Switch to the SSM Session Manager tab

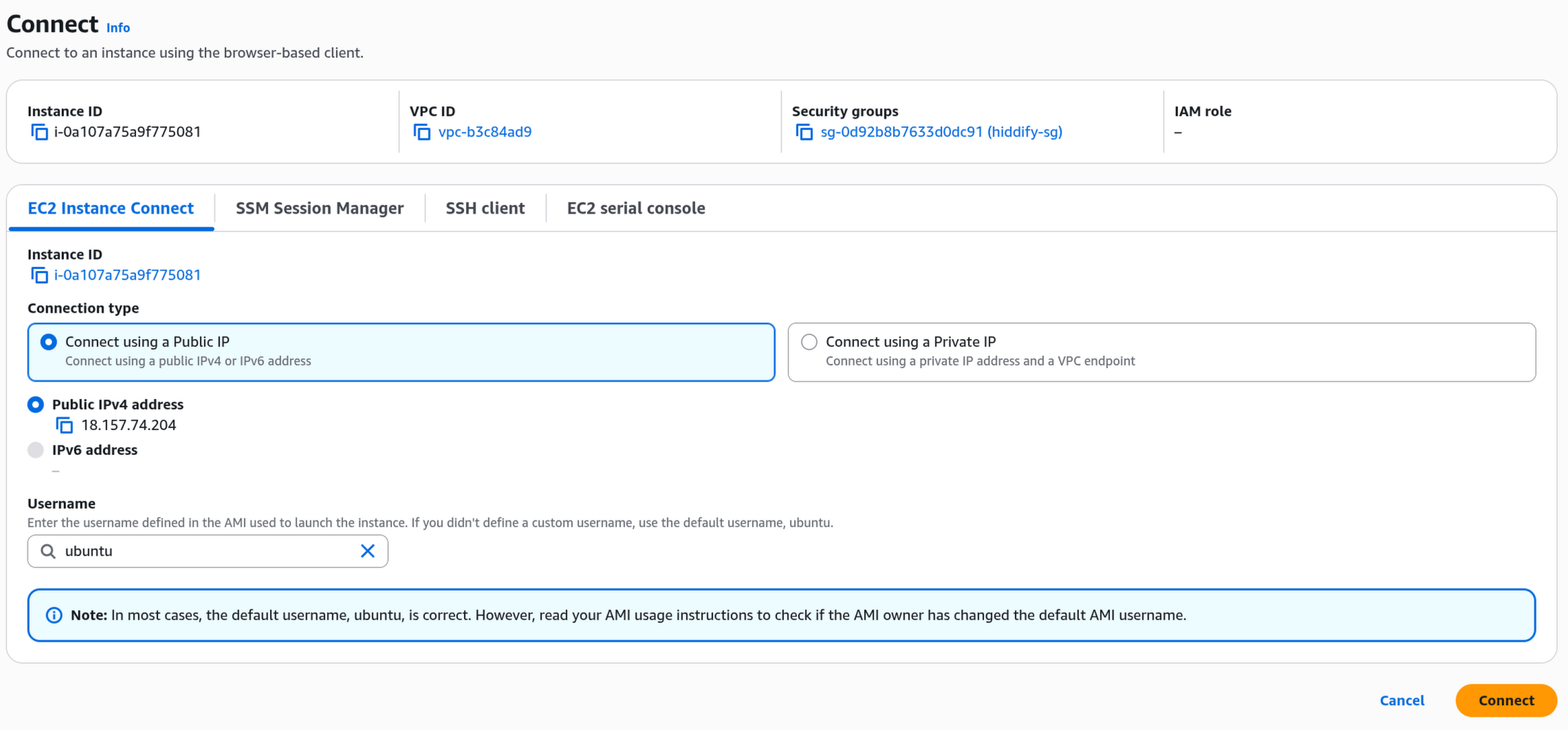click(x=319, y=208)
